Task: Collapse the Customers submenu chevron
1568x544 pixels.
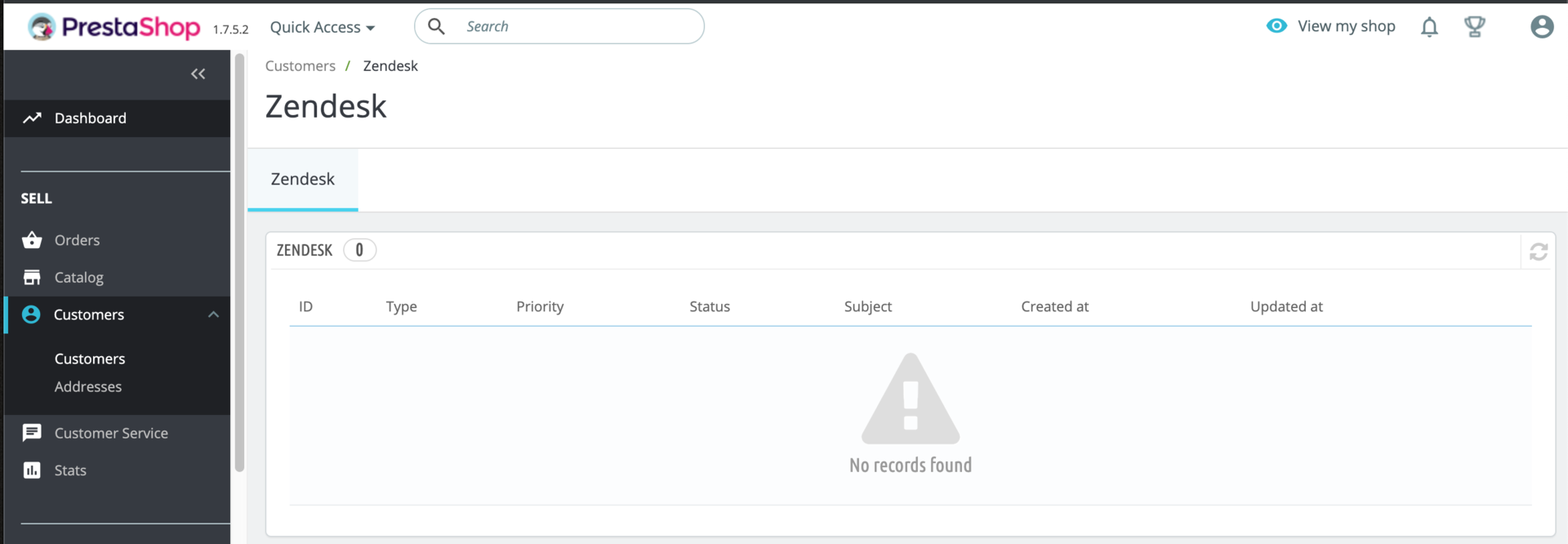Action: click(x=213, y=314)
